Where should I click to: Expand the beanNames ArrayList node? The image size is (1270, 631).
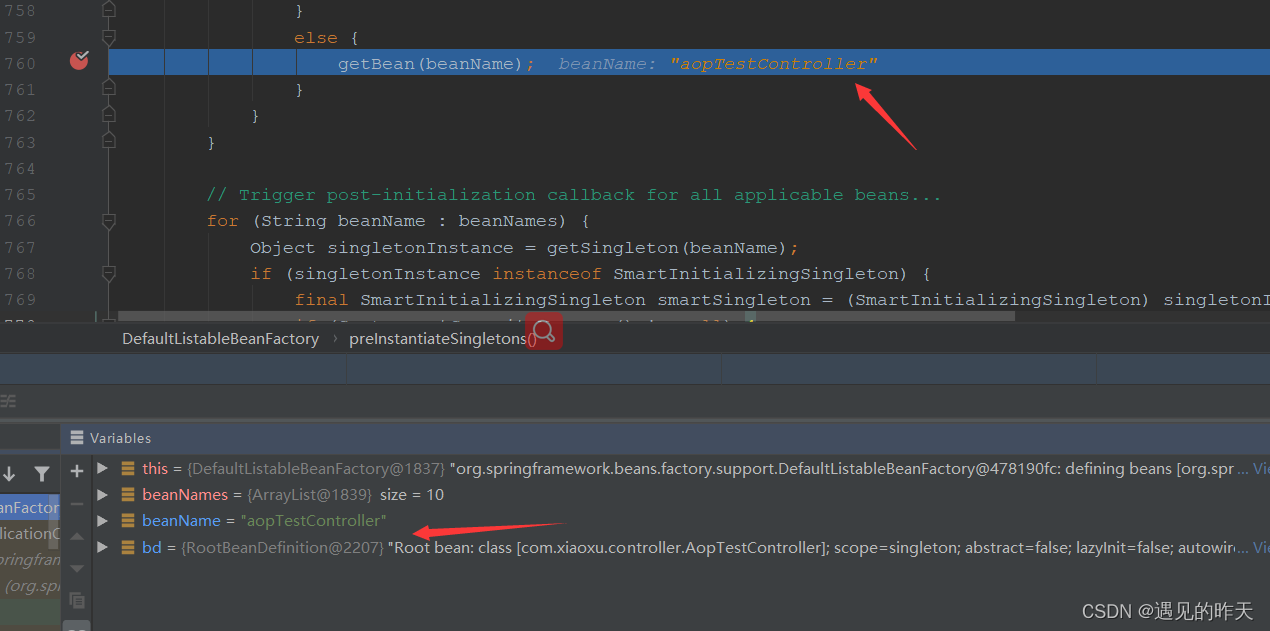click(x=102, y=494)
